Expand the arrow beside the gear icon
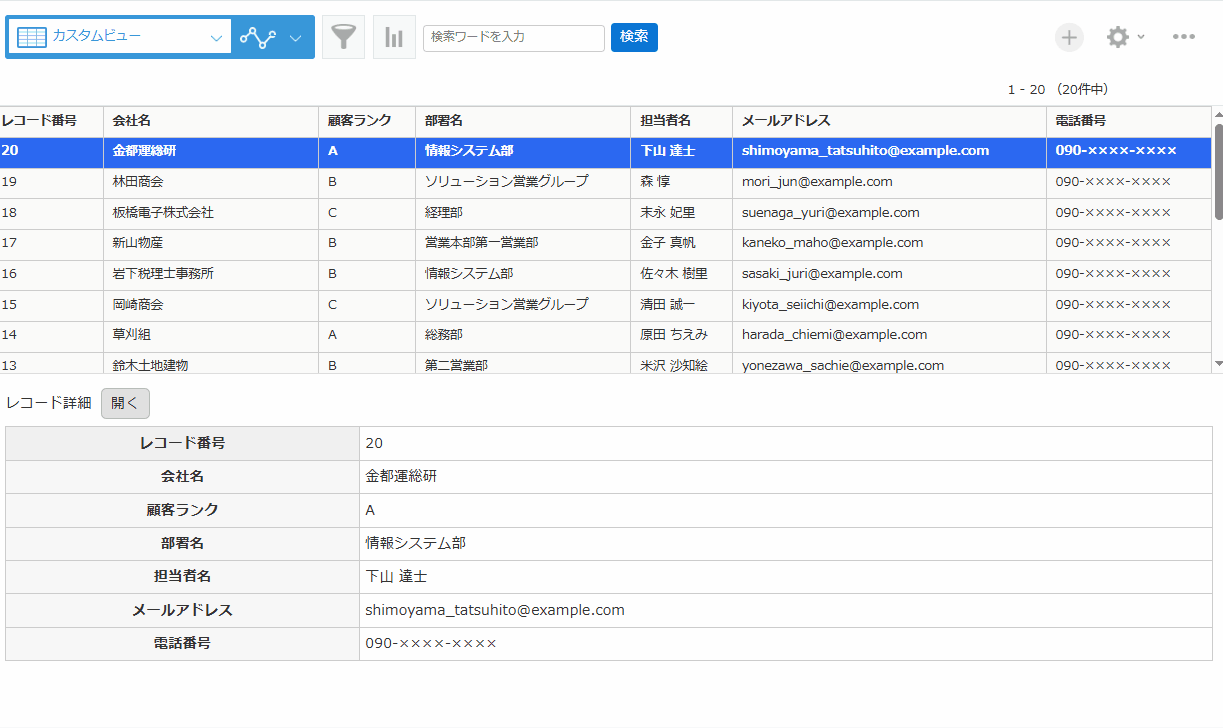 (1141, 37)
